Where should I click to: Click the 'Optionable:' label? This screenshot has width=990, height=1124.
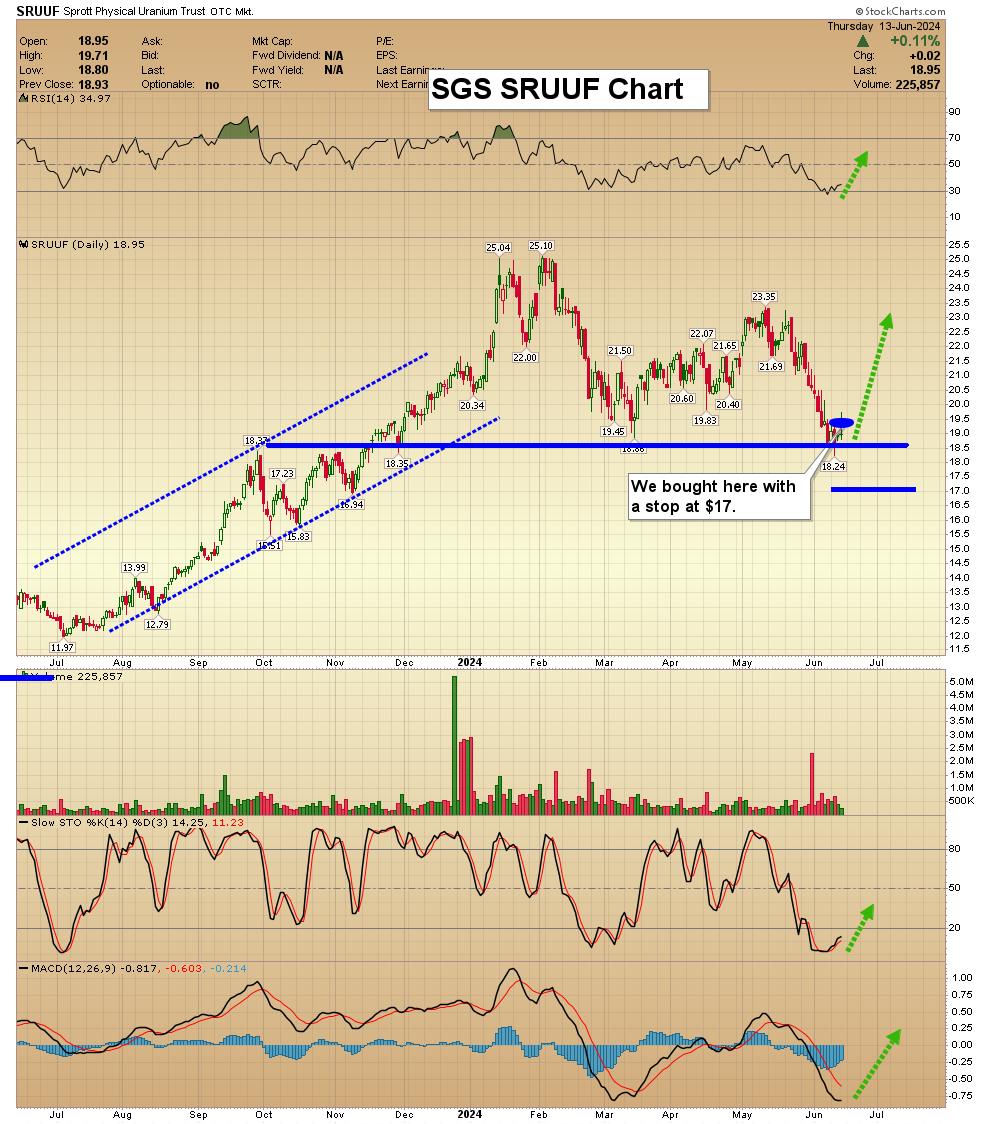pyautogui.click(x=168, y=85)
